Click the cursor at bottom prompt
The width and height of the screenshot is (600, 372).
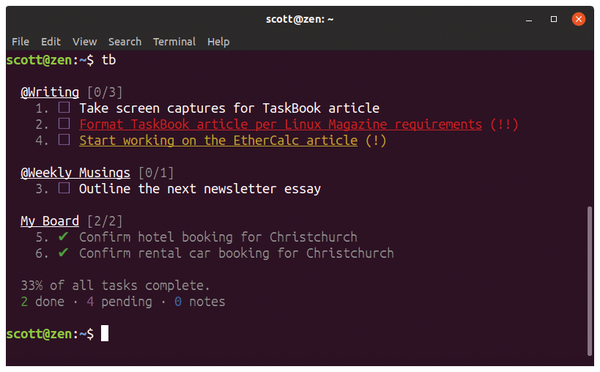pos(105,333)
